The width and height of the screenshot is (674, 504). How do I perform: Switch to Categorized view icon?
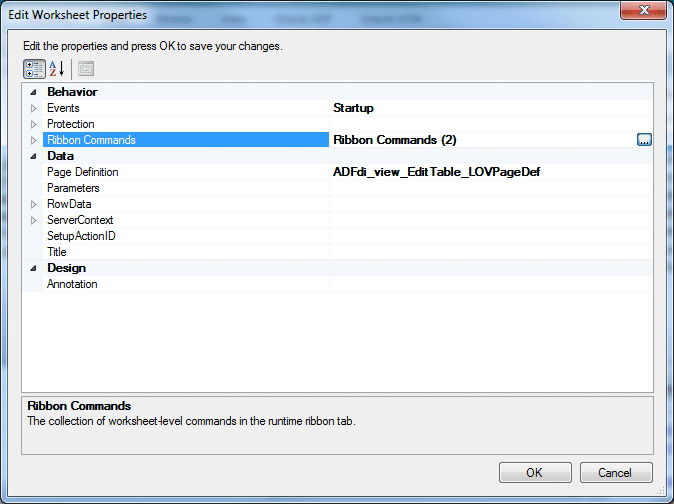click(34, 69)
